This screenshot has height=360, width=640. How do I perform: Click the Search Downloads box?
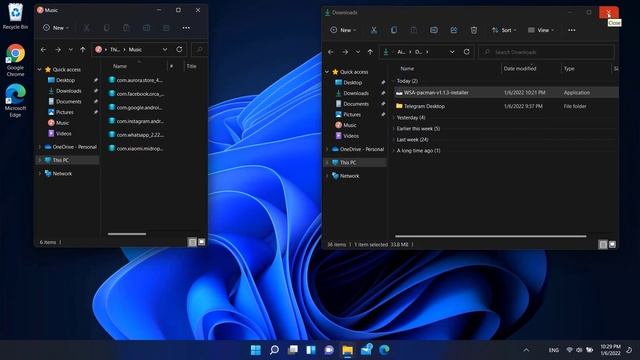[547, 52]
